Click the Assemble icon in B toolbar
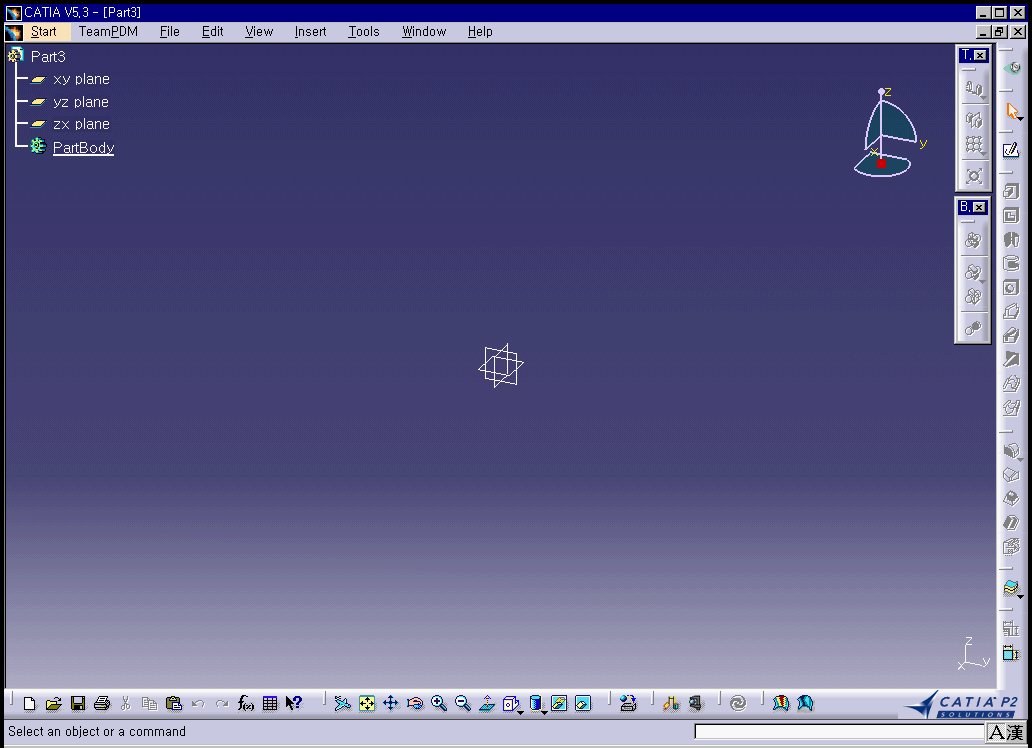Screen dimensions: 1032x748 (x=973, y=240)
